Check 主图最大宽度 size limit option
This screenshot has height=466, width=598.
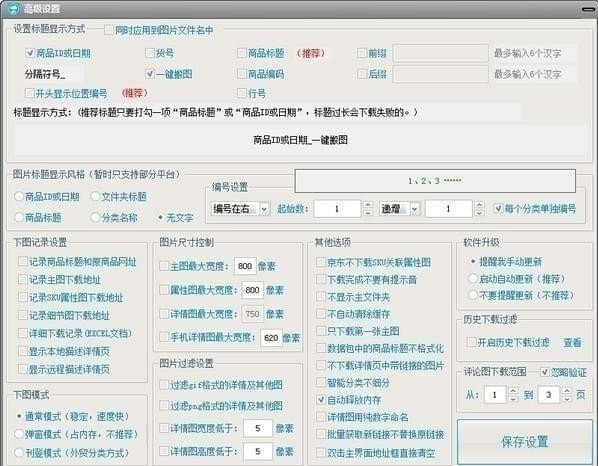164,266
